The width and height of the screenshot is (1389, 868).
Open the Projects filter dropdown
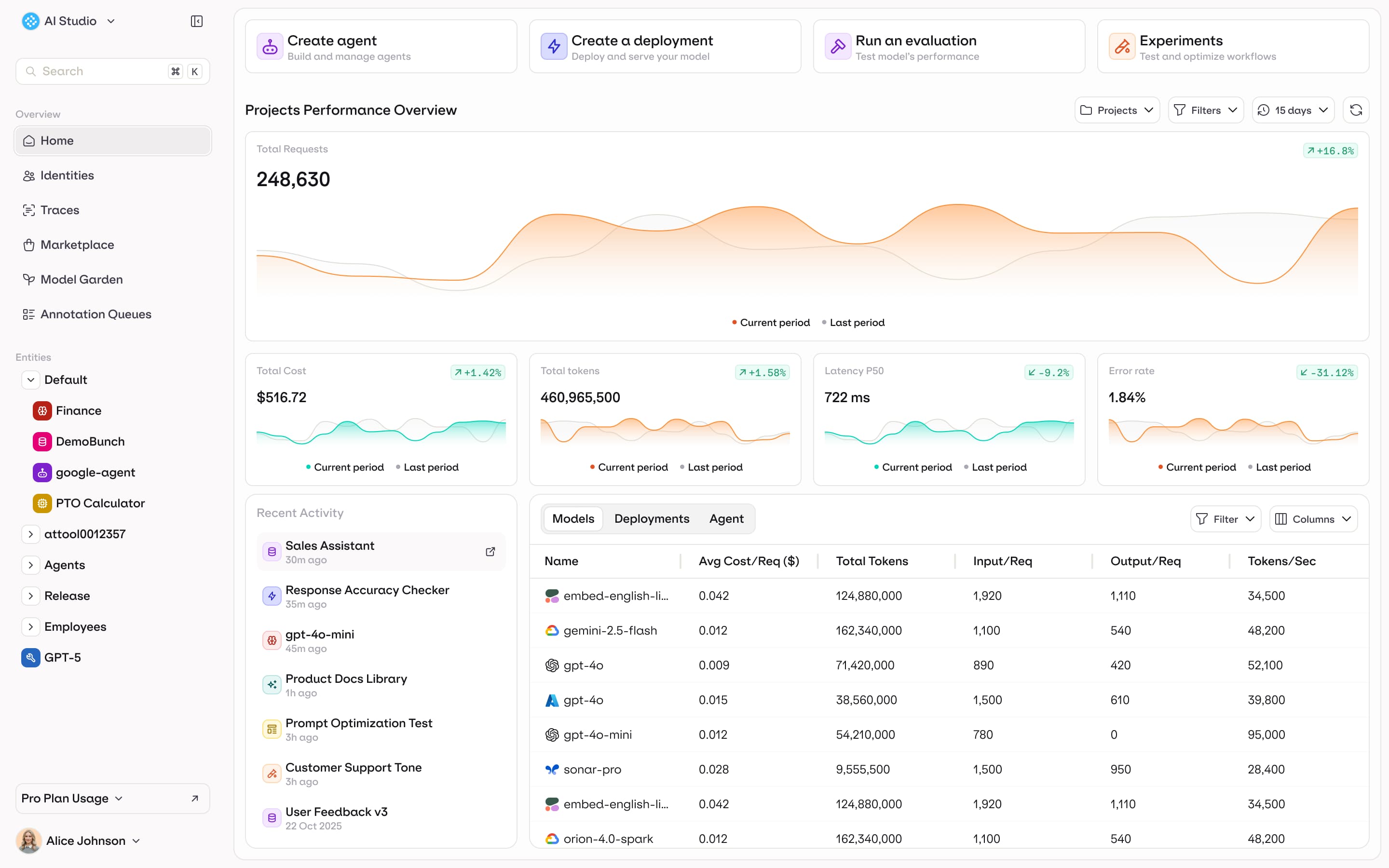pos(1117,110)
